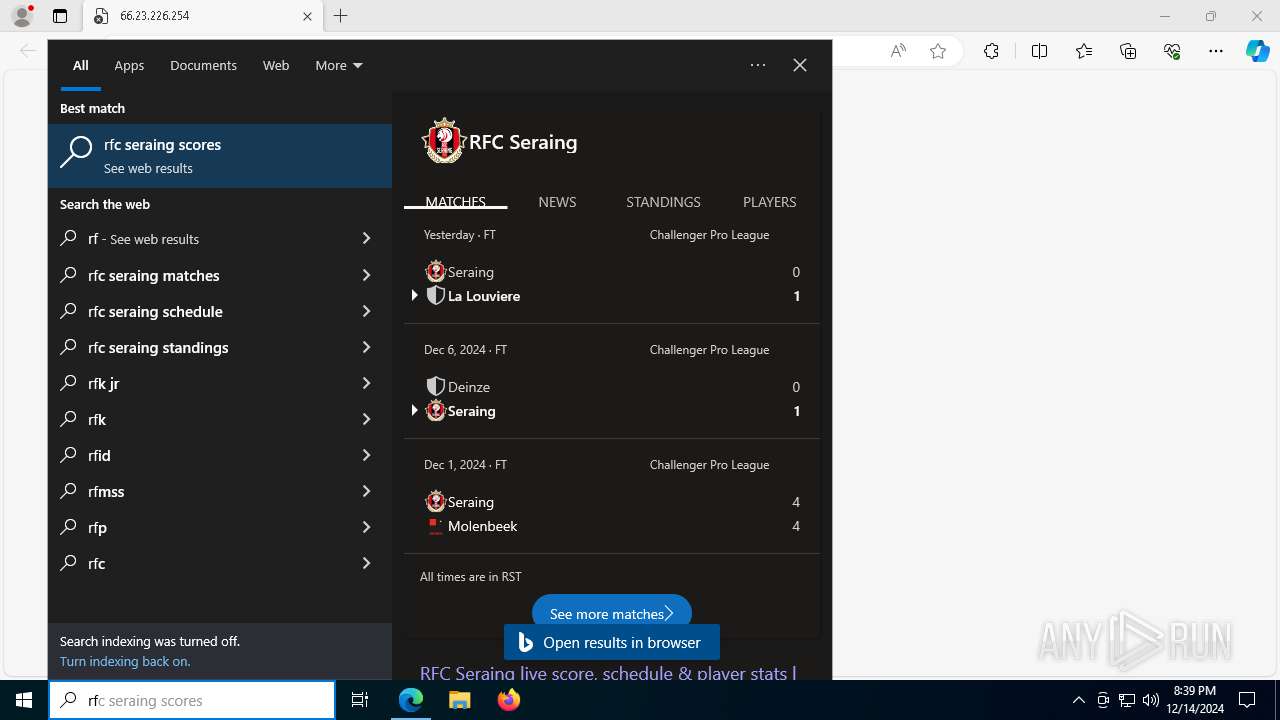Open the Collections icon
Screen dimensions: 1280x720
click(1128, 51)
